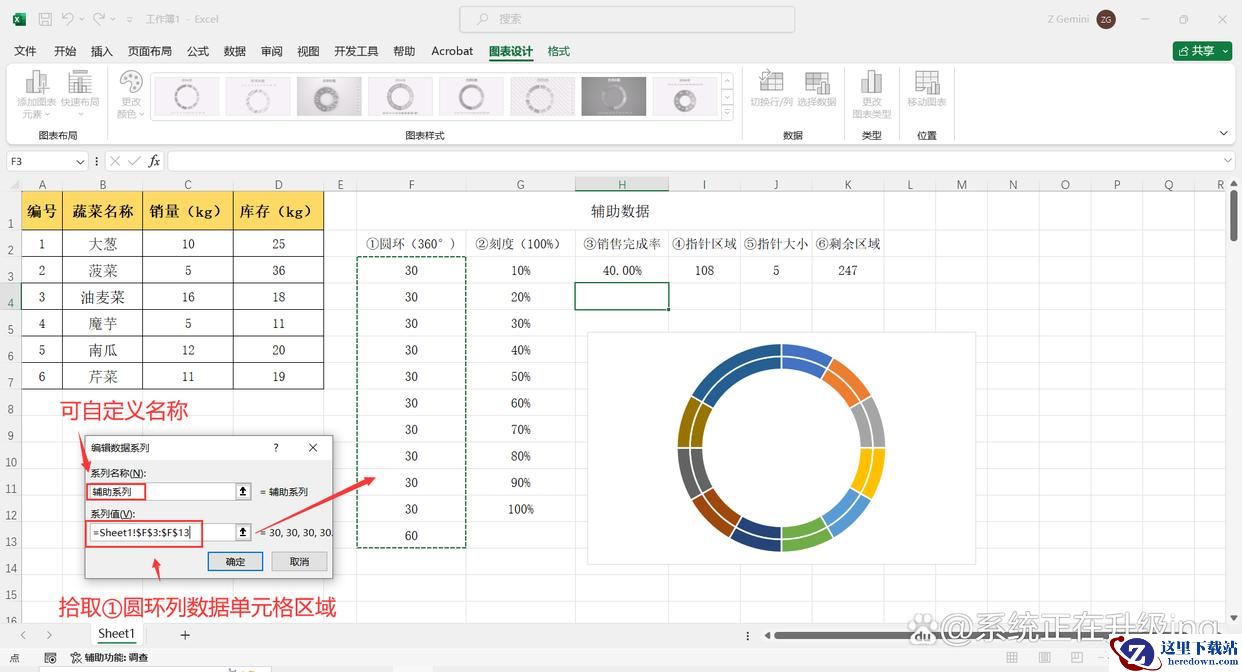This screenshot has height=672, width=1242.
Task: Click the macro record icon in status bar
Action: point(49,658)
